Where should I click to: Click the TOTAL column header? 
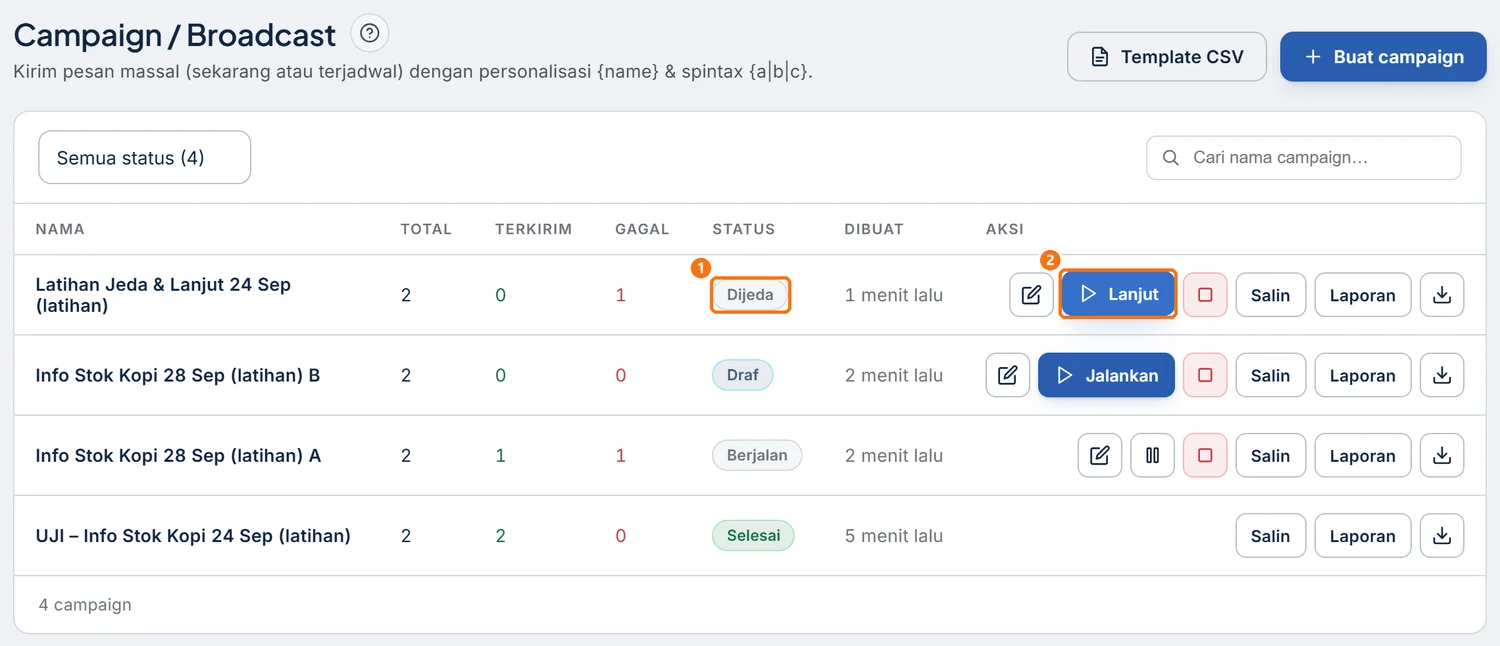(426, 229)
